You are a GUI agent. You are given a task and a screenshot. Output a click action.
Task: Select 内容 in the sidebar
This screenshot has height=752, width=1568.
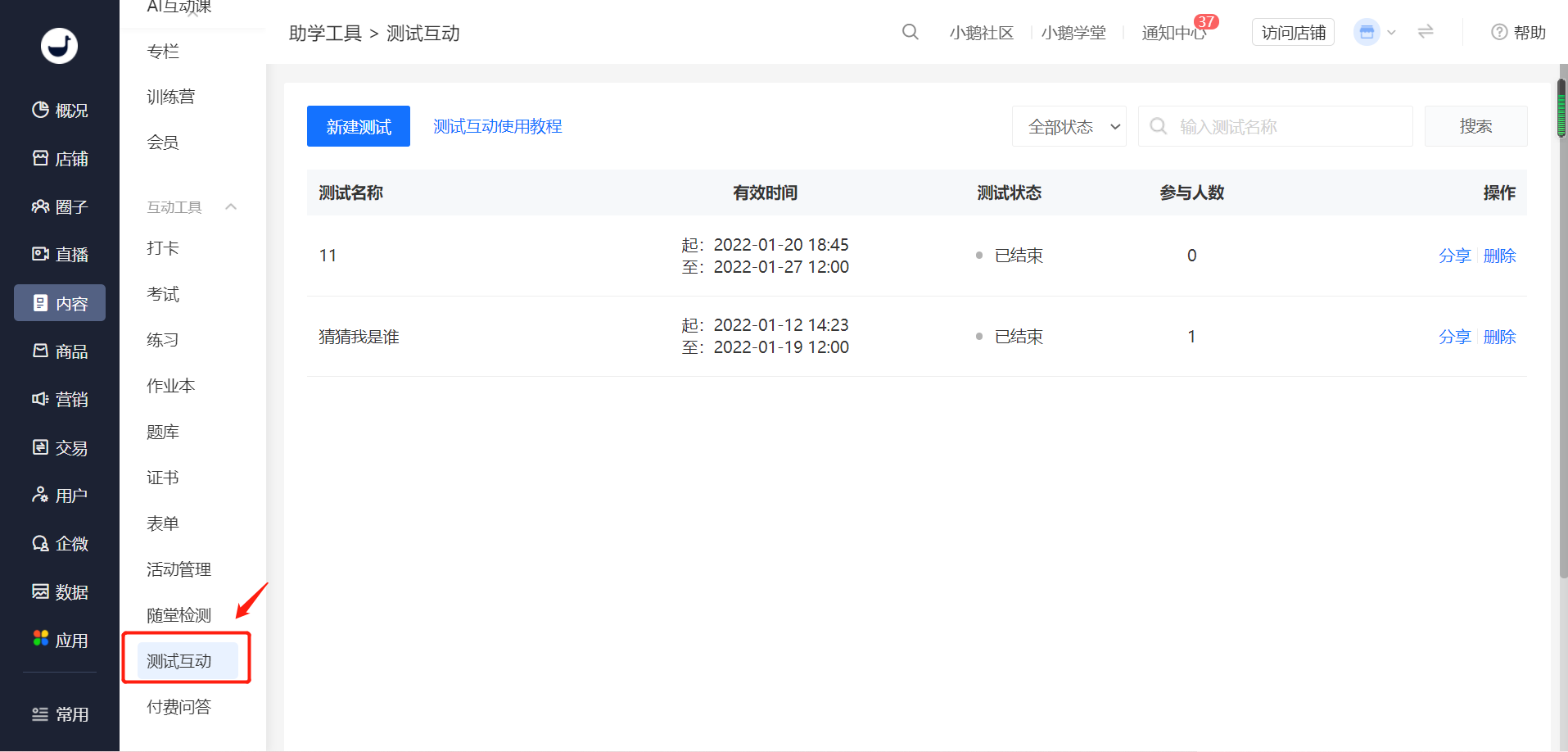click(60, 303)
